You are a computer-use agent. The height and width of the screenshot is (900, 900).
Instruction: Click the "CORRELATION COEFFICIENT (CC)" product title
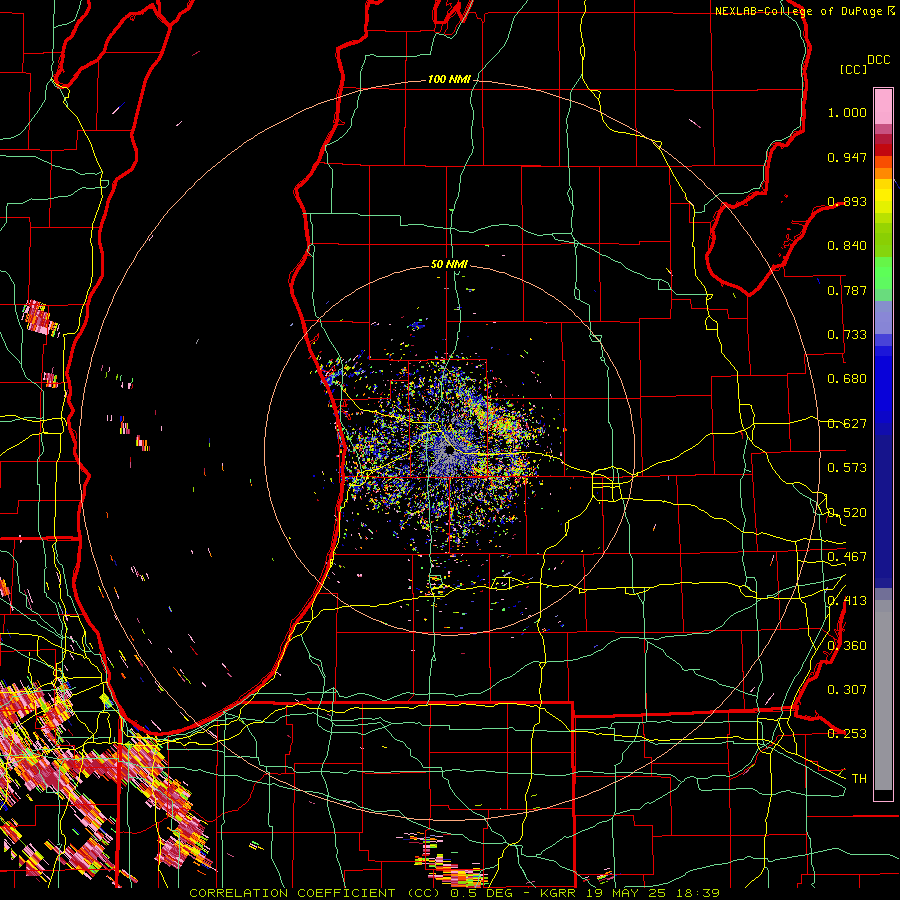317,893
